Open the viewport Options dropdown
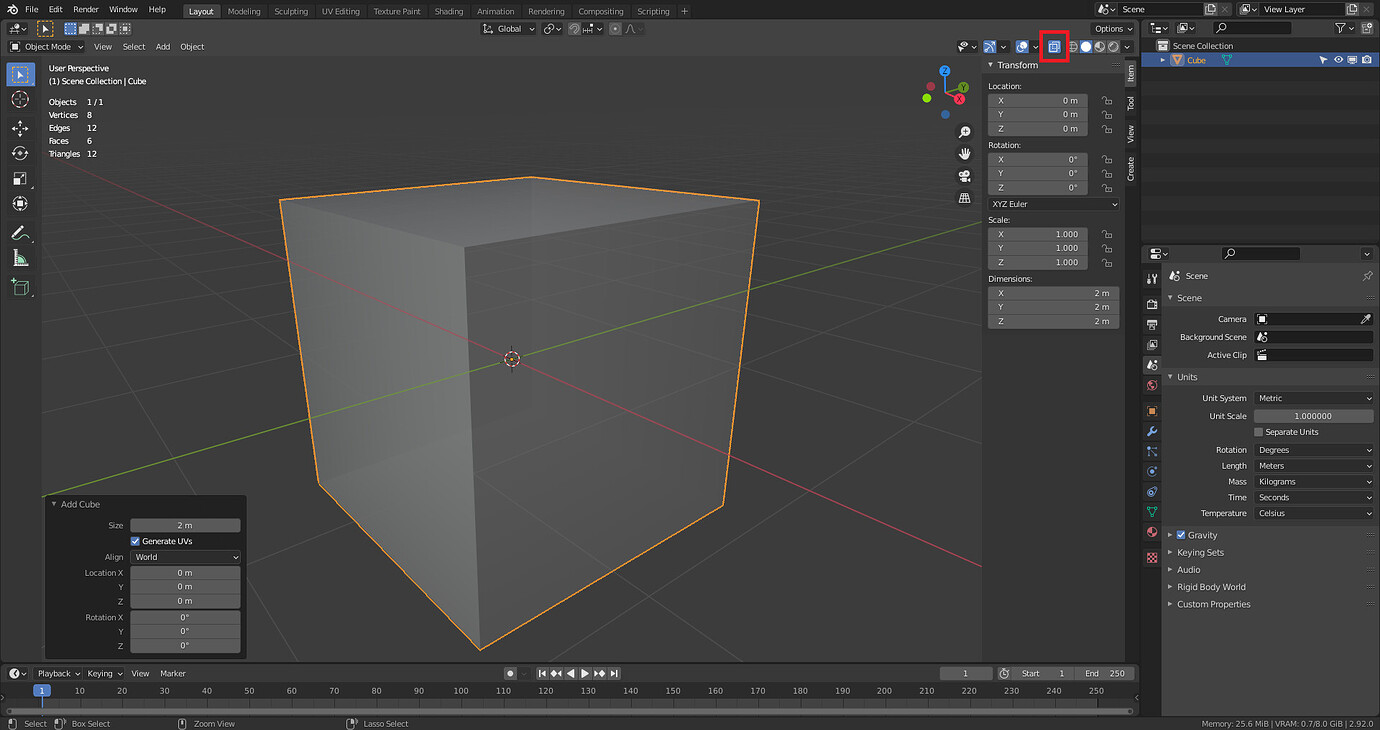This screenshot has width=1380, height=730. (x=1113, y=29)
